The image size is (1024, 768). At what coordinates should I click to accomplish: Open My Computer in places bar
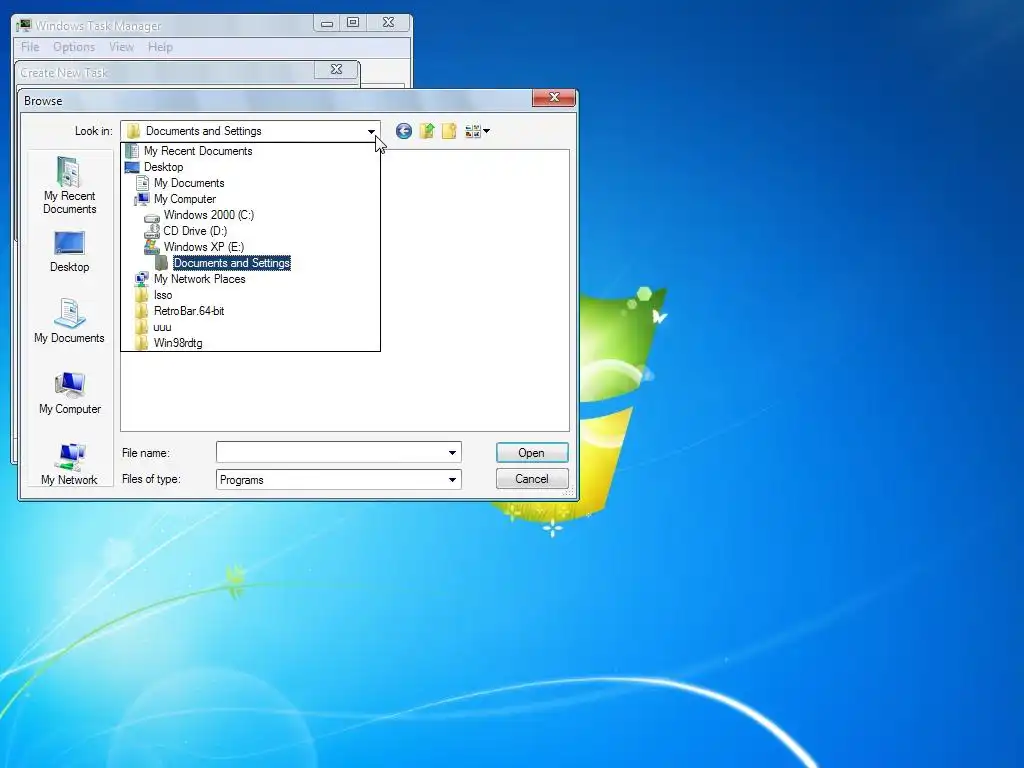70,393
